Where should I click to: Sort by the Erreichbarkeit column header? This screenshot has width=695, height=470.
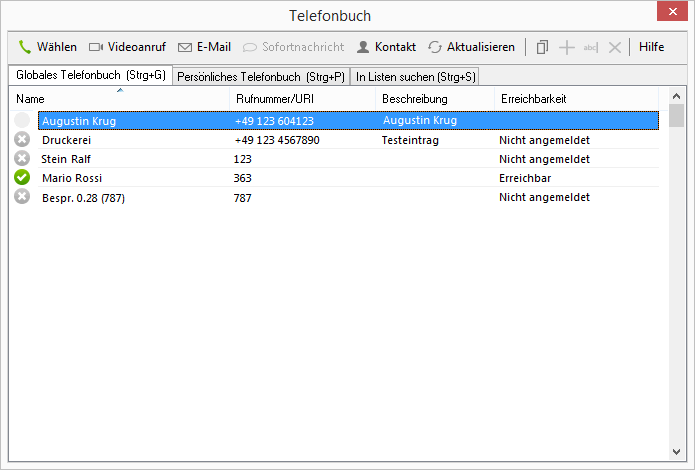(x=575, y=99)
